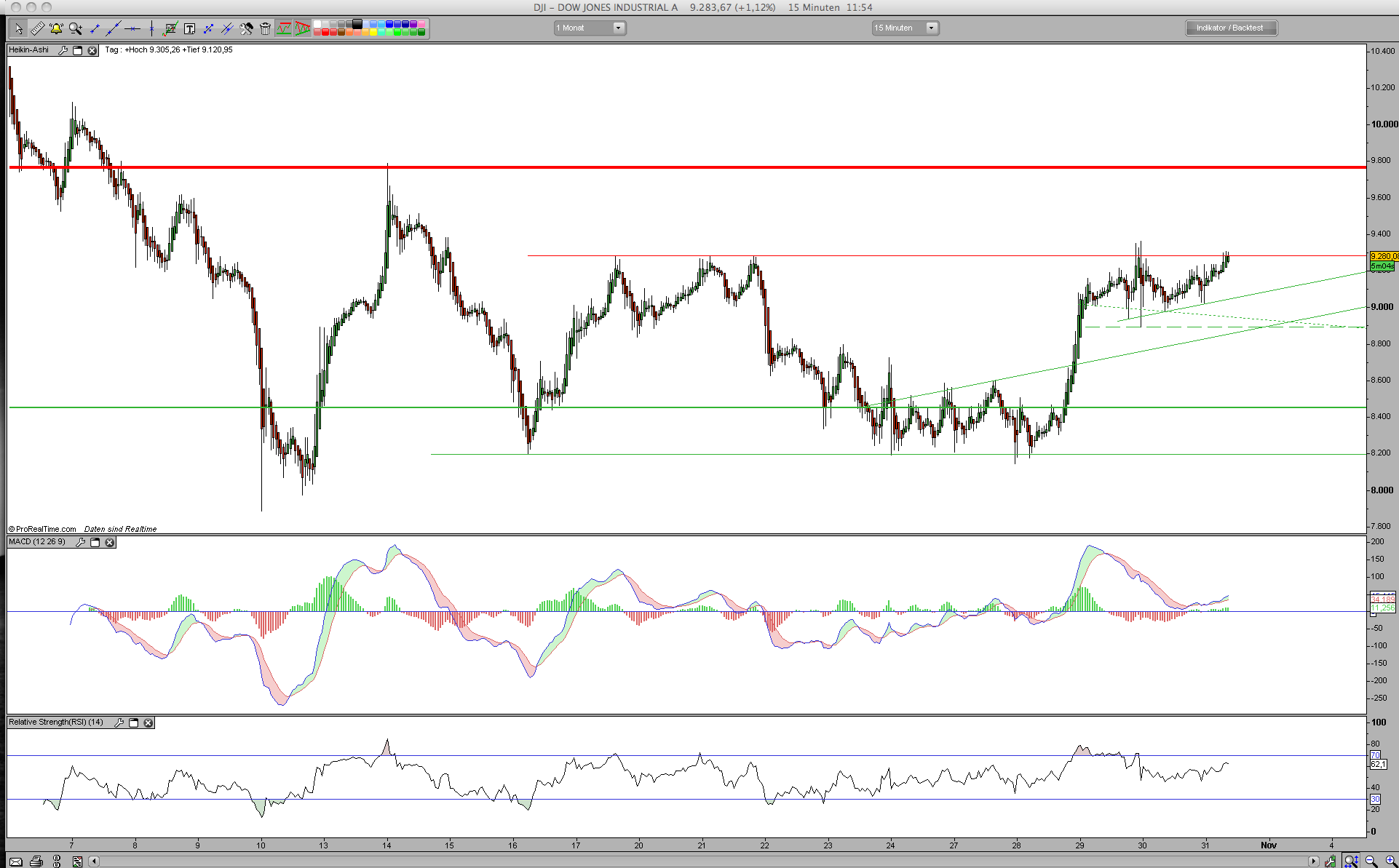The width and height of the screenshot is (1399, 868).
Task: Click the Indikator / Backtest button
Action: pyautogui.click(x=1230, y=28)
